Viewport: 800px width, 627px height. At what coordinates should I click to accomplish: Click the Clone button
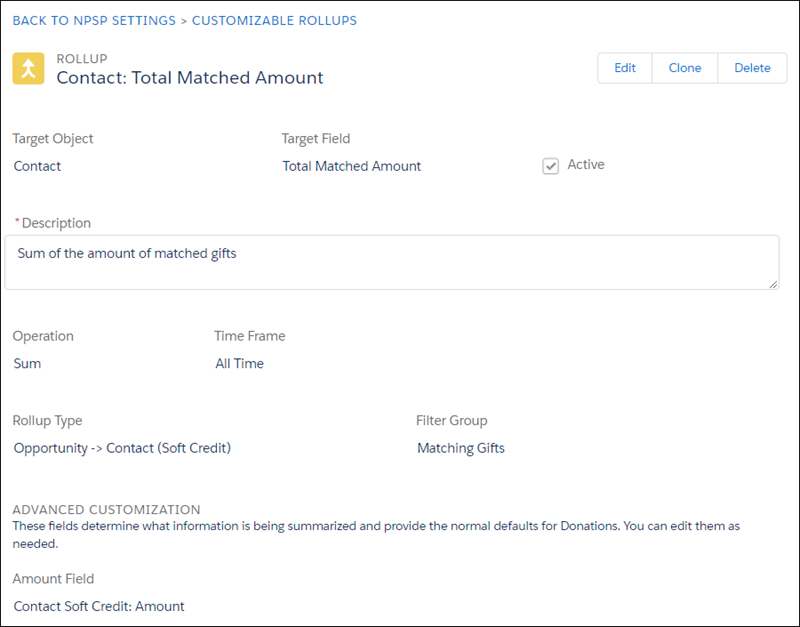pos(685,68)
